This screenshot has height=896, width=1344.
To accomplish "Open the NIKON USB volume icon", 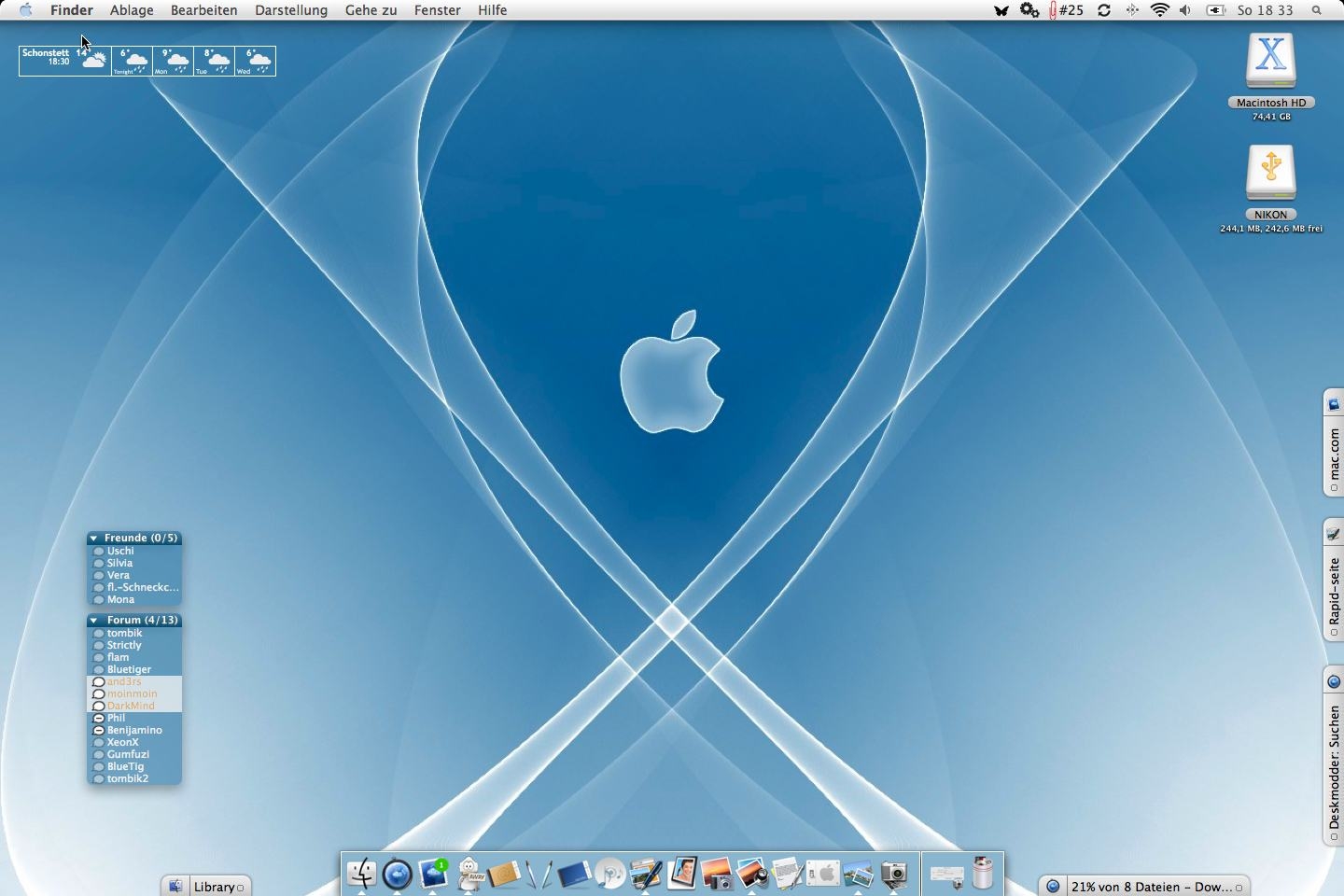I will (1271, 174).
